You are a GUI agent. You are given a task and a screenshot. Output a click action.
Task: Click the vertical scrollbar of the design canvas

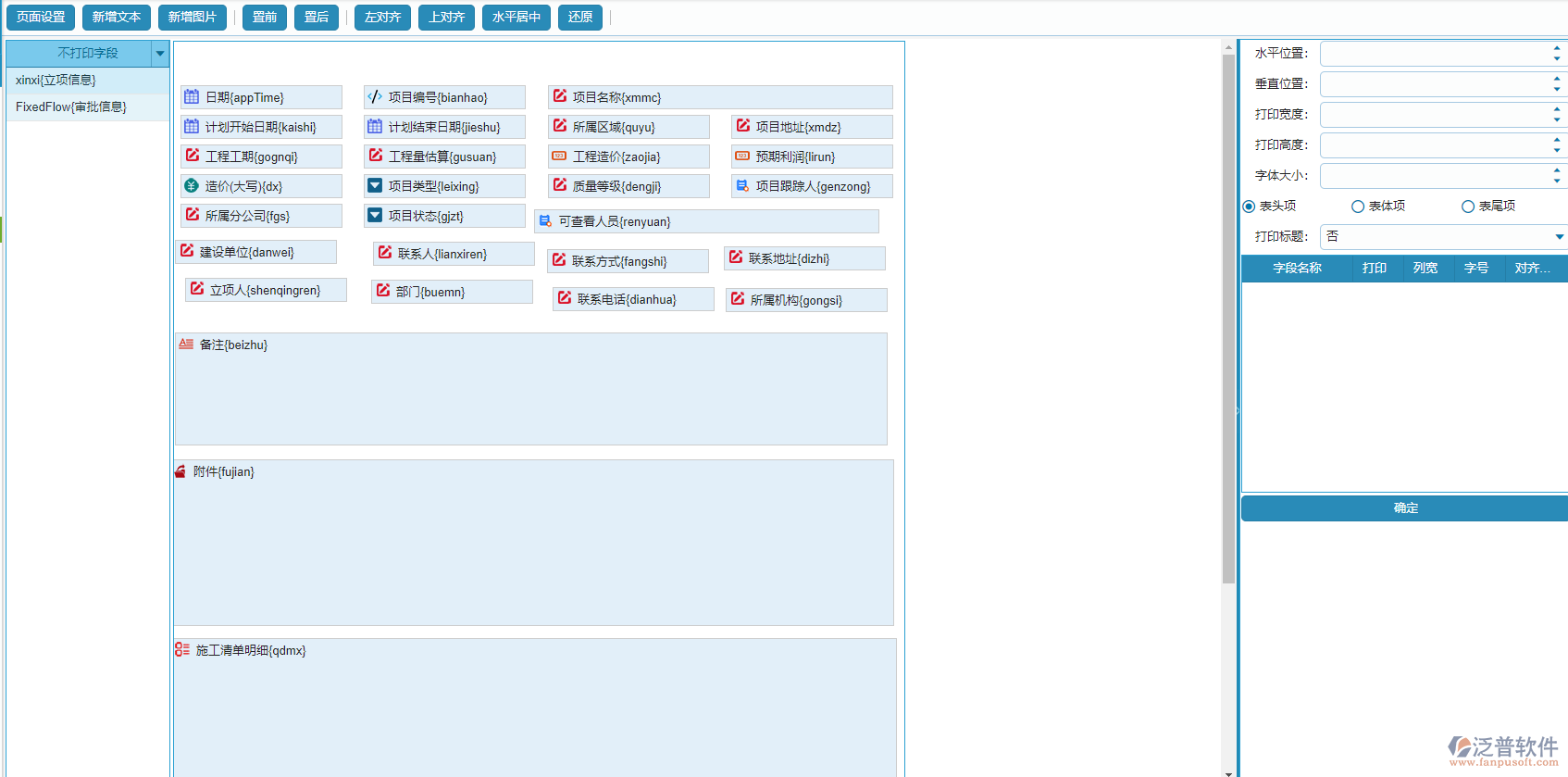(x=1228, y=319)
